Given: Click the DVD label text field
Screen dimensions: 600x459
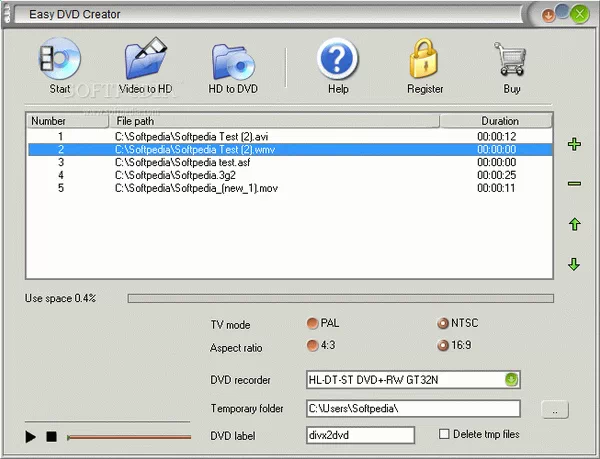Looking at the screenshot, I should [x=360, y=435].
